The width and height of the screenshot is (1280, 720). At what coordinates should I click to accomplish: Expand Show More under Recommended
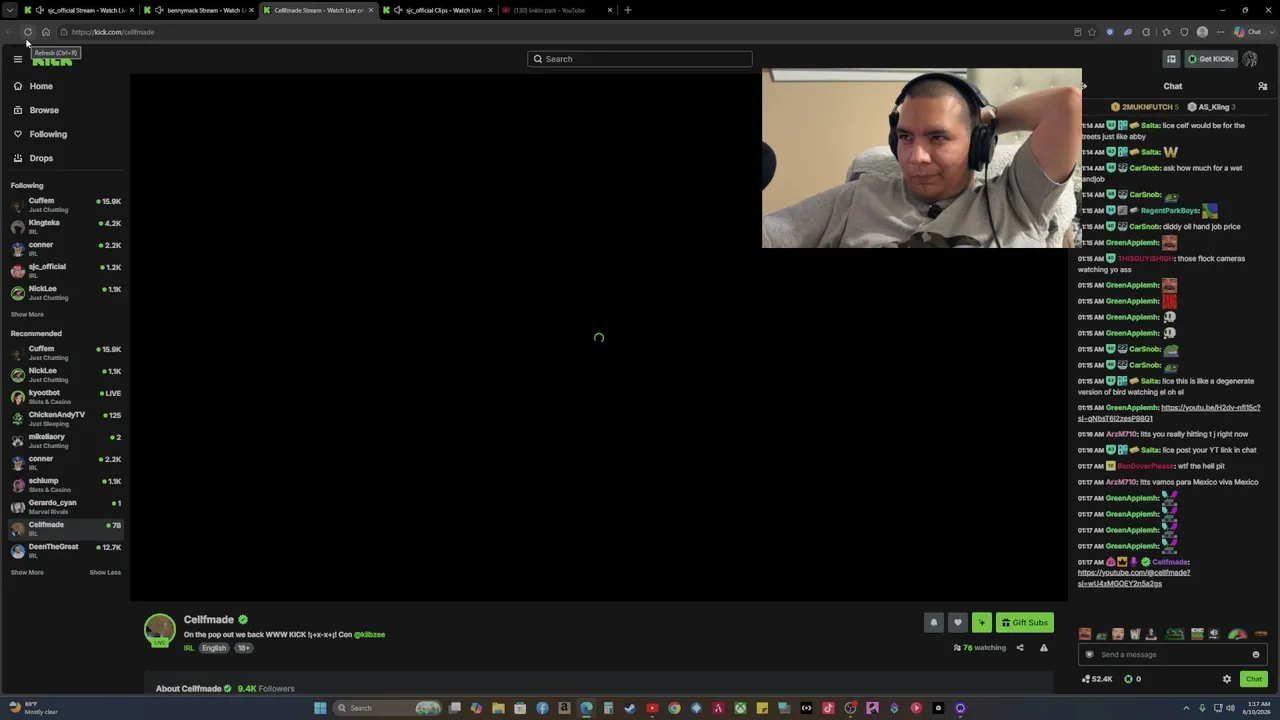[27, 572]
